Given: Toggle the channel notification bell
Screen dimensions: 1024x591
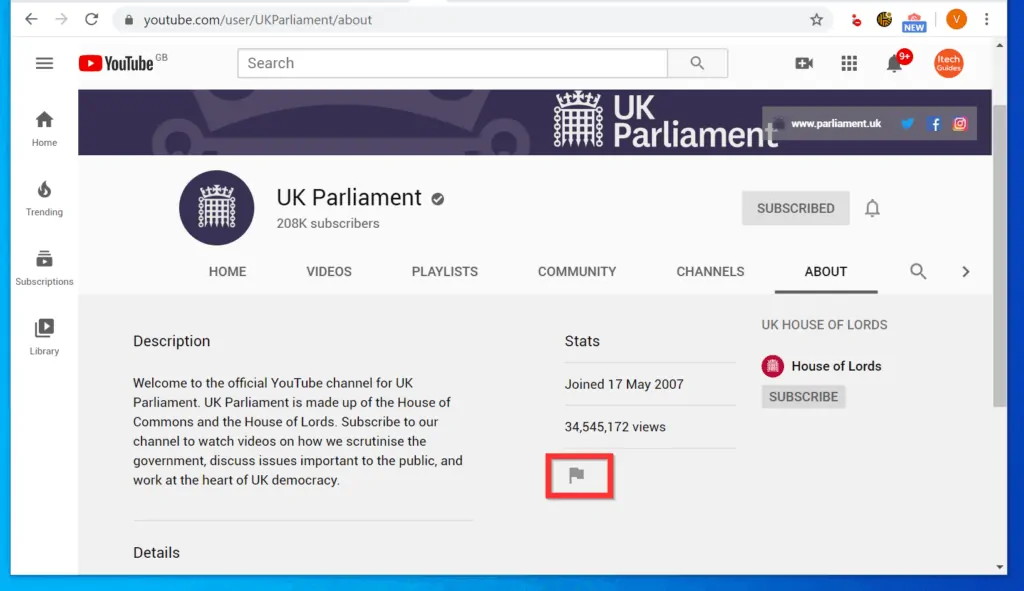Looking at the screenshot, I should click(x=872, y=208).
